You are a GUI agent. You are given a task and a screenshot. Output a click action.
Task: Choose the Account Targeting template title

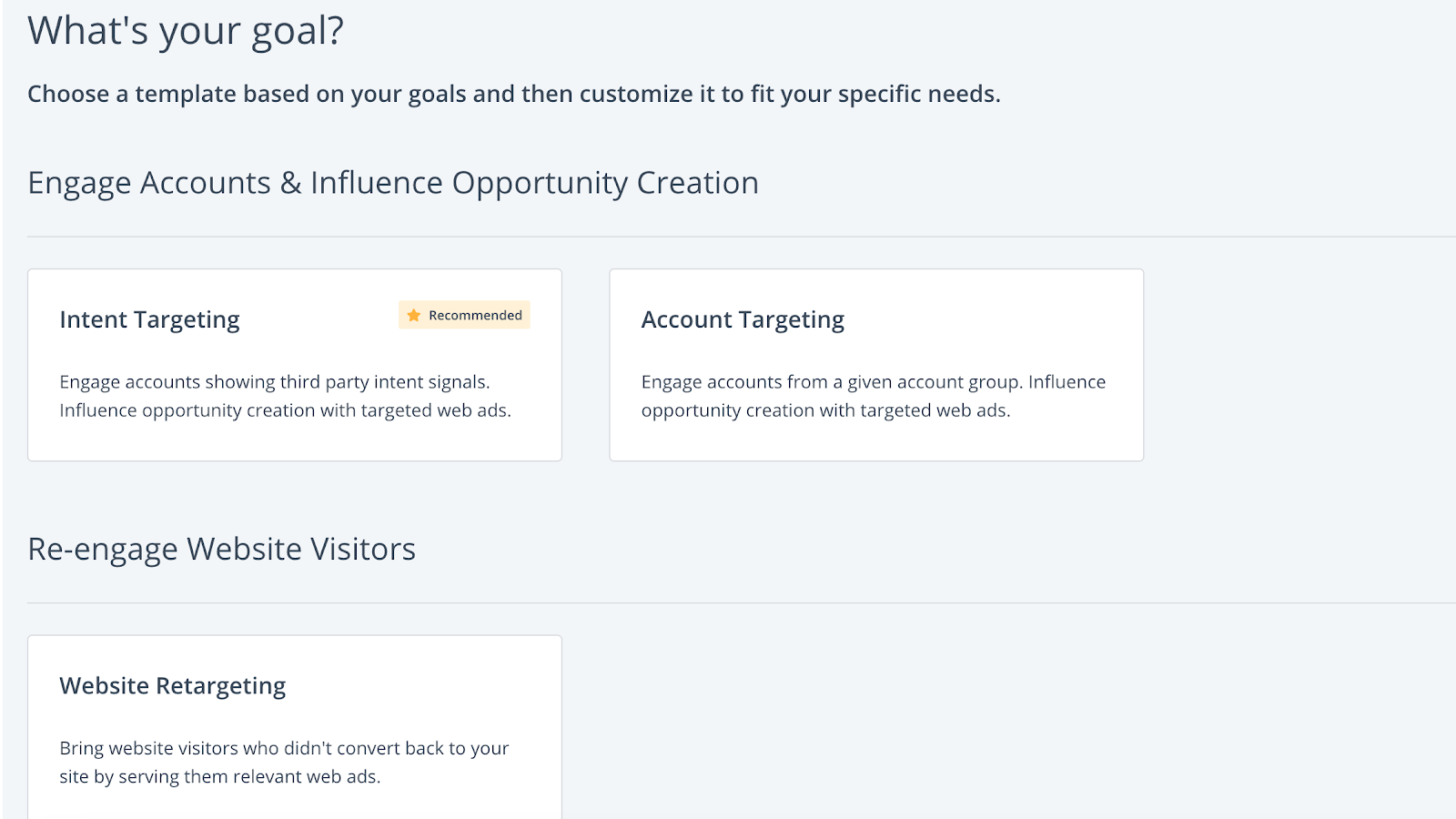click(743, 320)
